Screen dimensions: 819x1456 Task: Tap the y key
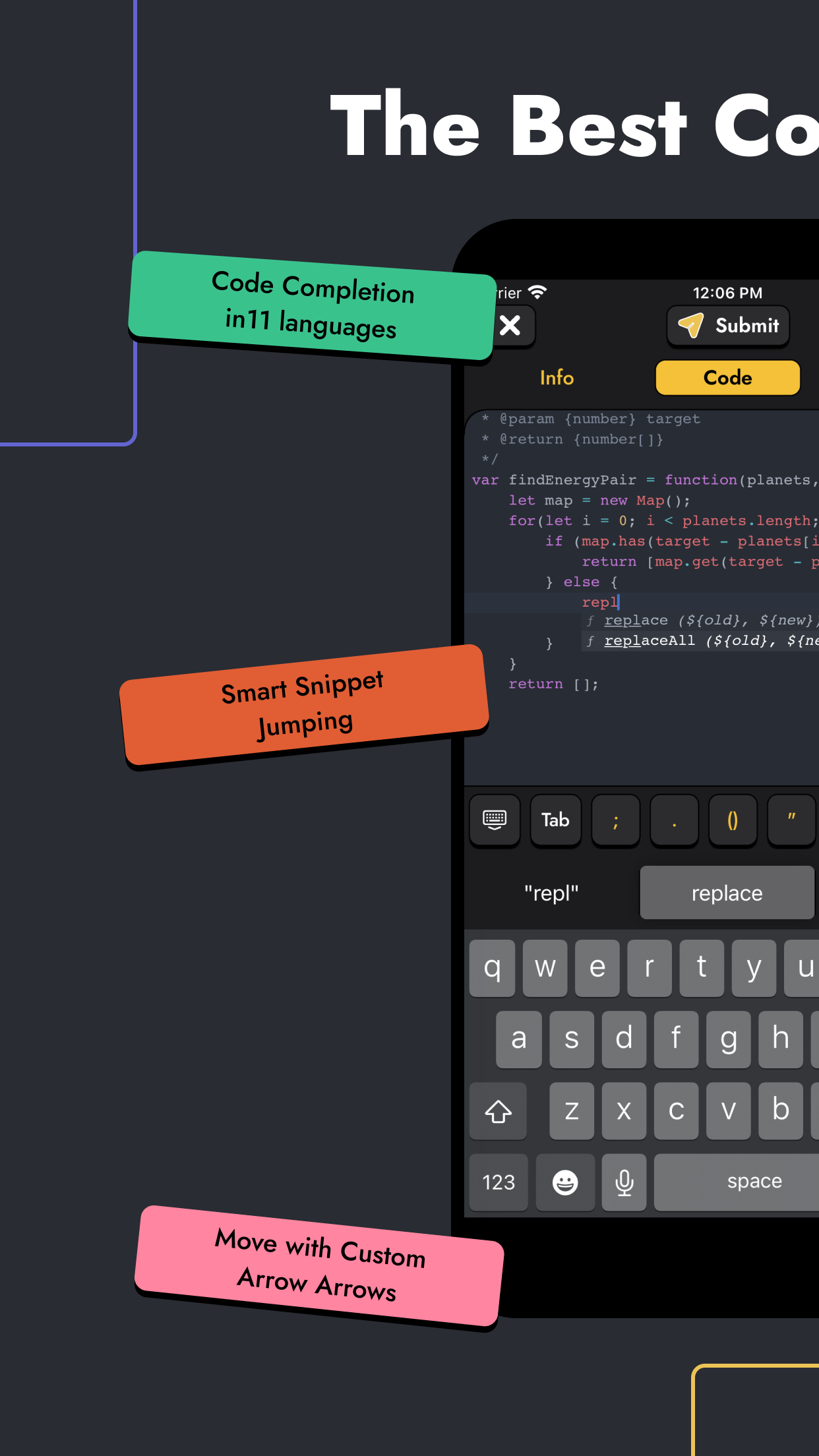(754, 968)
